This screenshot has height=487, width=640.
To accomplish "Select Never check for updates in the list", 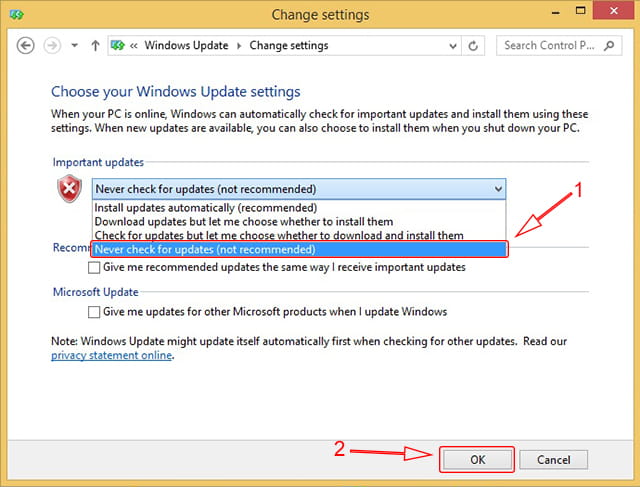I will 299,249.
